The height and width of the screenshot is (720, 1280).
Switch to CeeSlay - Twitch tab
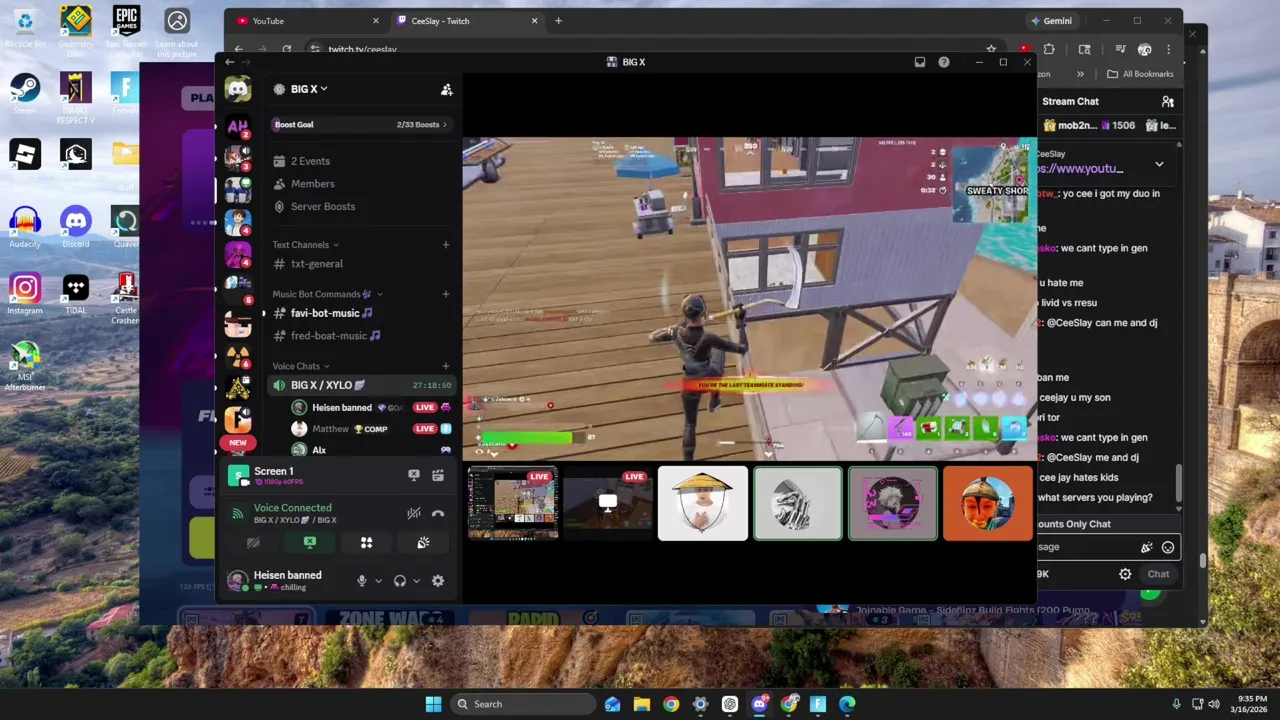click(x=467, y=21)
